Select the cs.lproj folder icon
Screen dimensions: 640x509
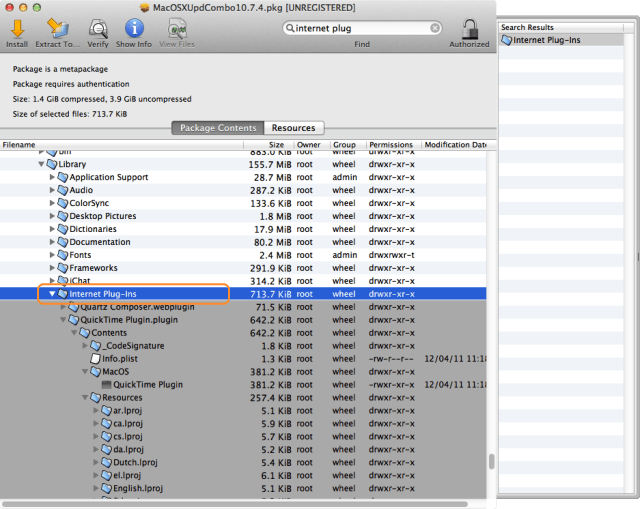[x=106, y=436]
